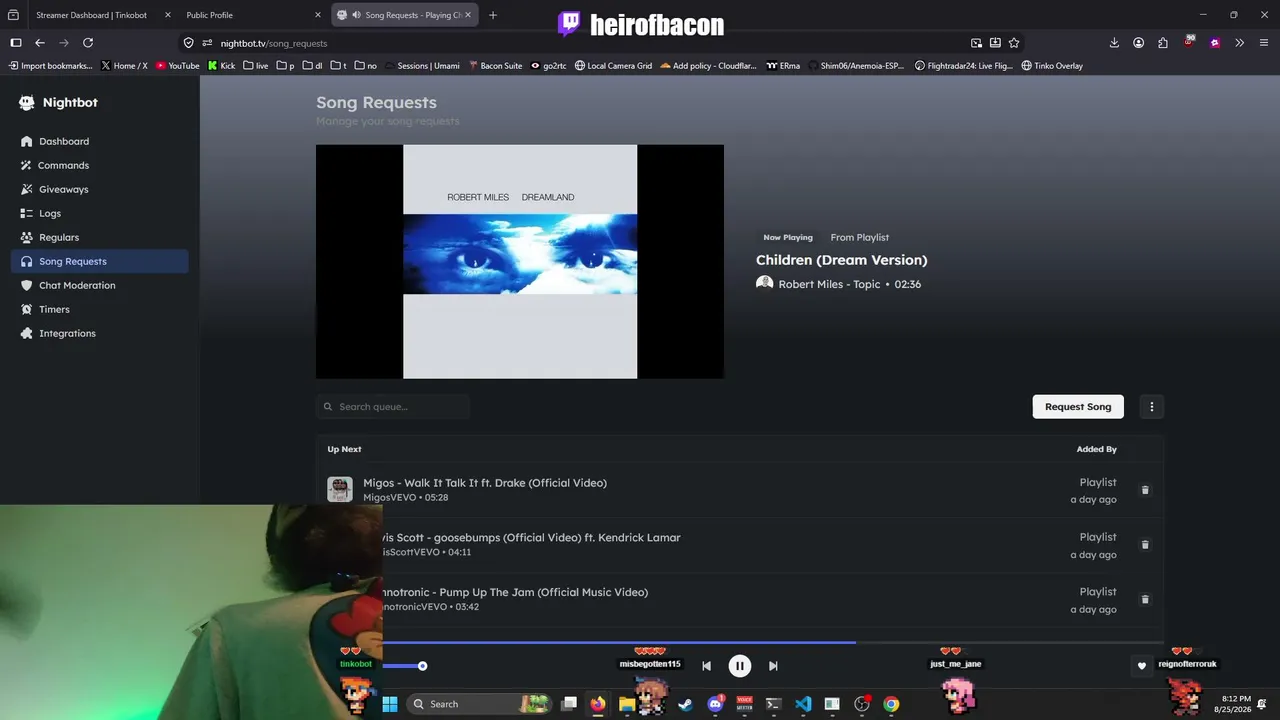Open browser downloads panel

click(1114, 43)
